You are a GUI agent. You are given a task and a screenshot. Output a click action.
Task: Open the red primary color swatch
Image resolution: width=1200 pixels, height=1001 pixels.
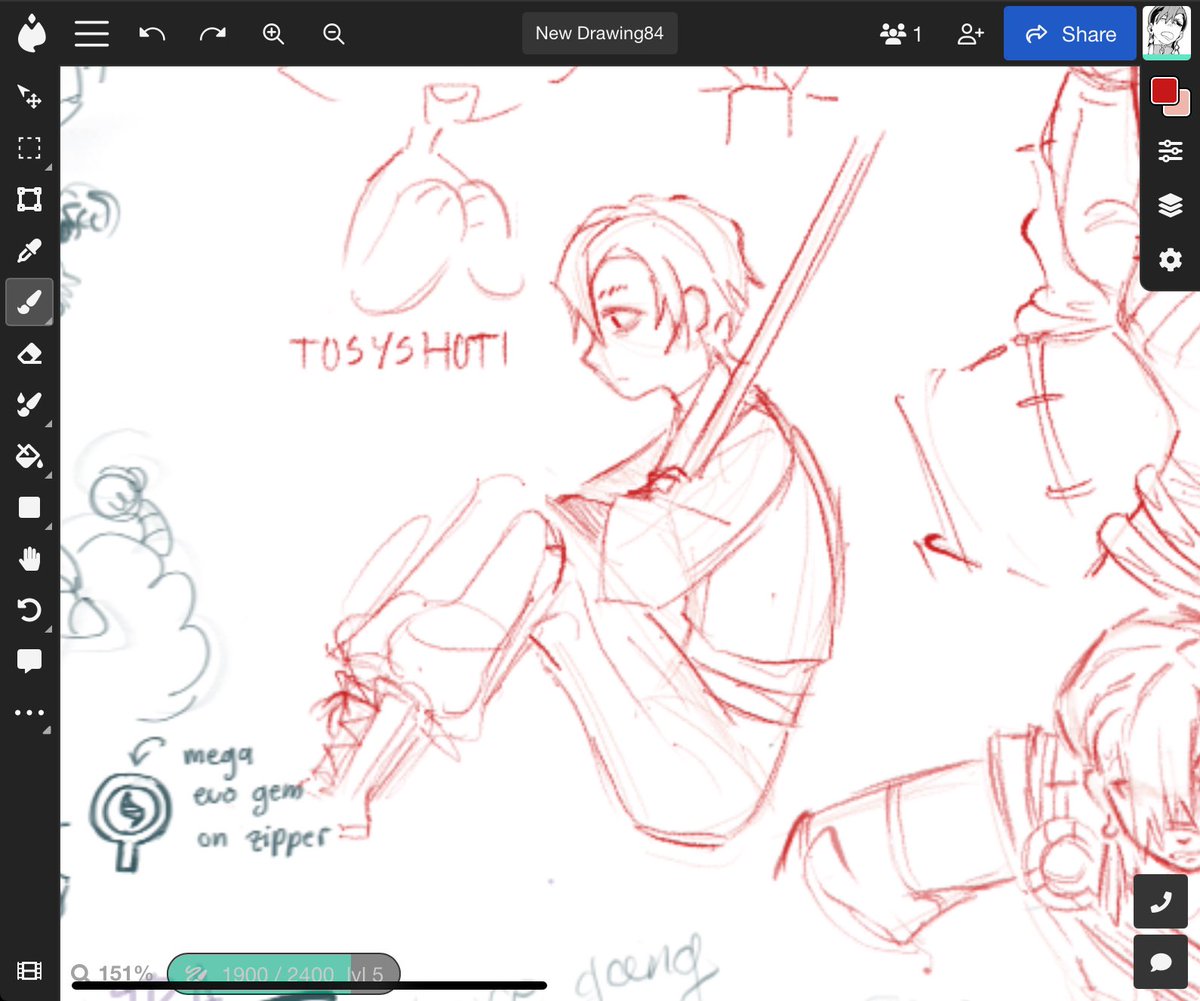1164,91
